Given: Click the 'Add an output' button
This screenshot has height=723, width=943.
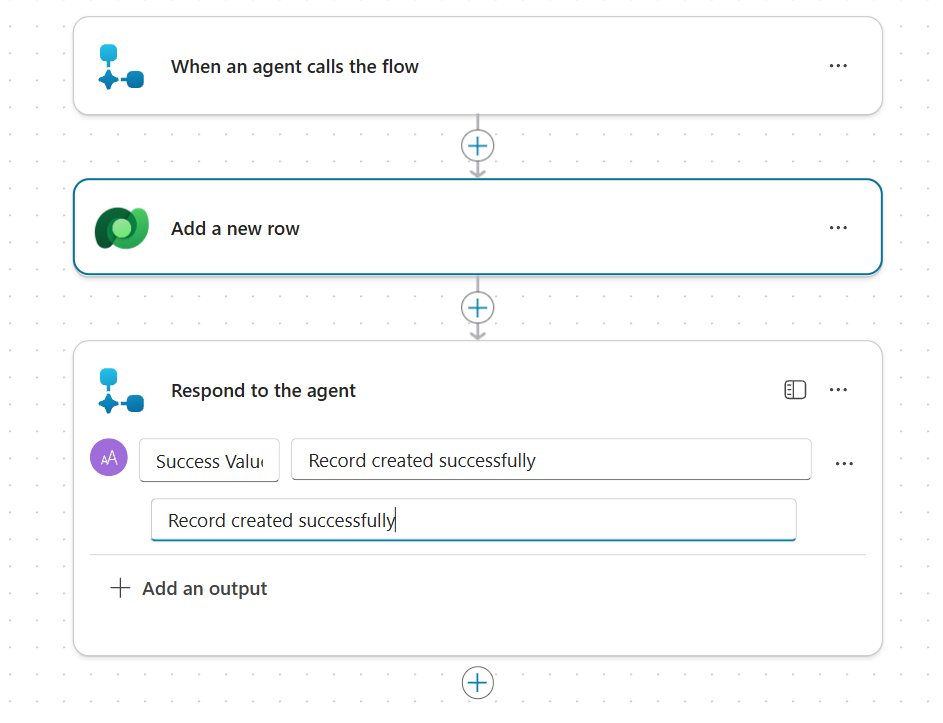Looking at the screenshot, I should (x=204, y=588).
